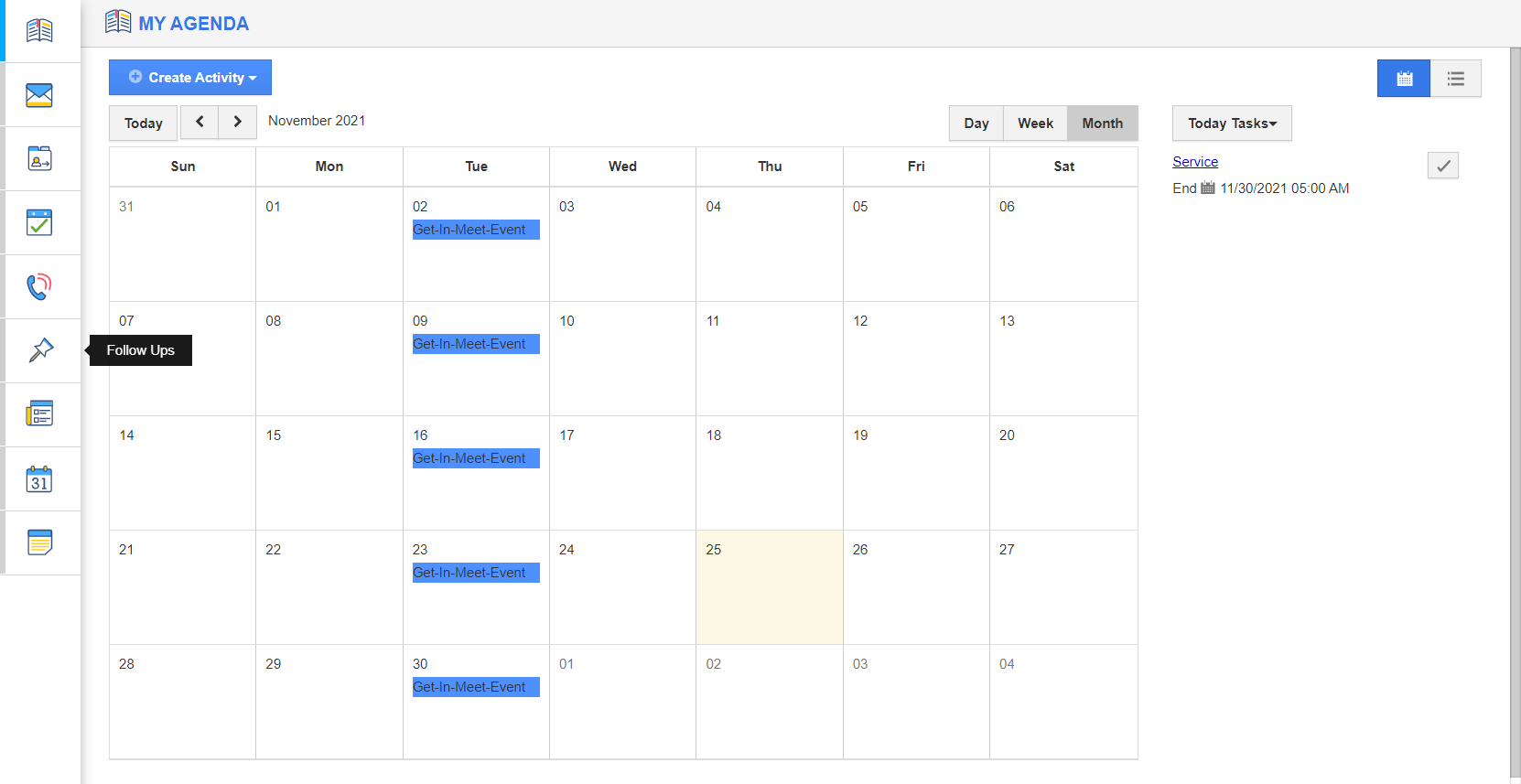Click the newspaper icon in sidebar
Image resolution: width=1521 pixels, height=784 pixels.
[x=39, y=414]
